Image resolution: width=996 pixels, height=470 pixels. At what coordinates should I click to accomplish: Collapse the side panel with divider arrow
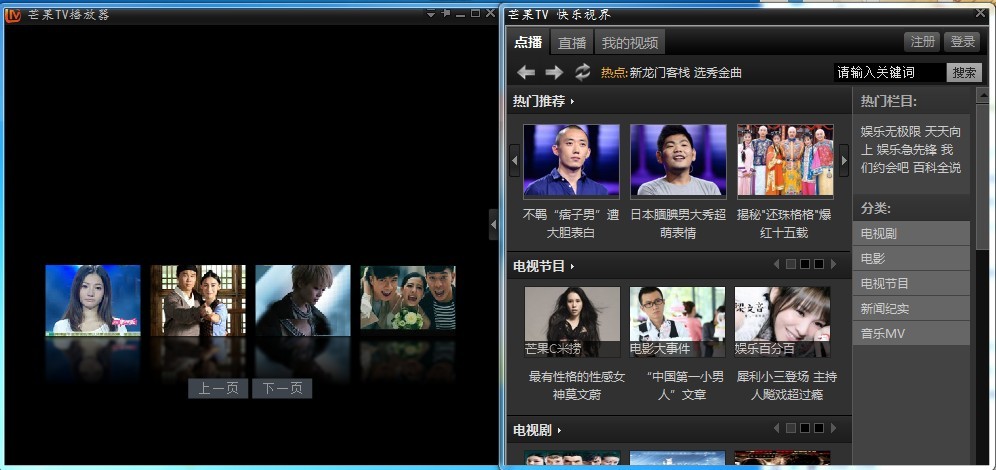coord(493,225)
